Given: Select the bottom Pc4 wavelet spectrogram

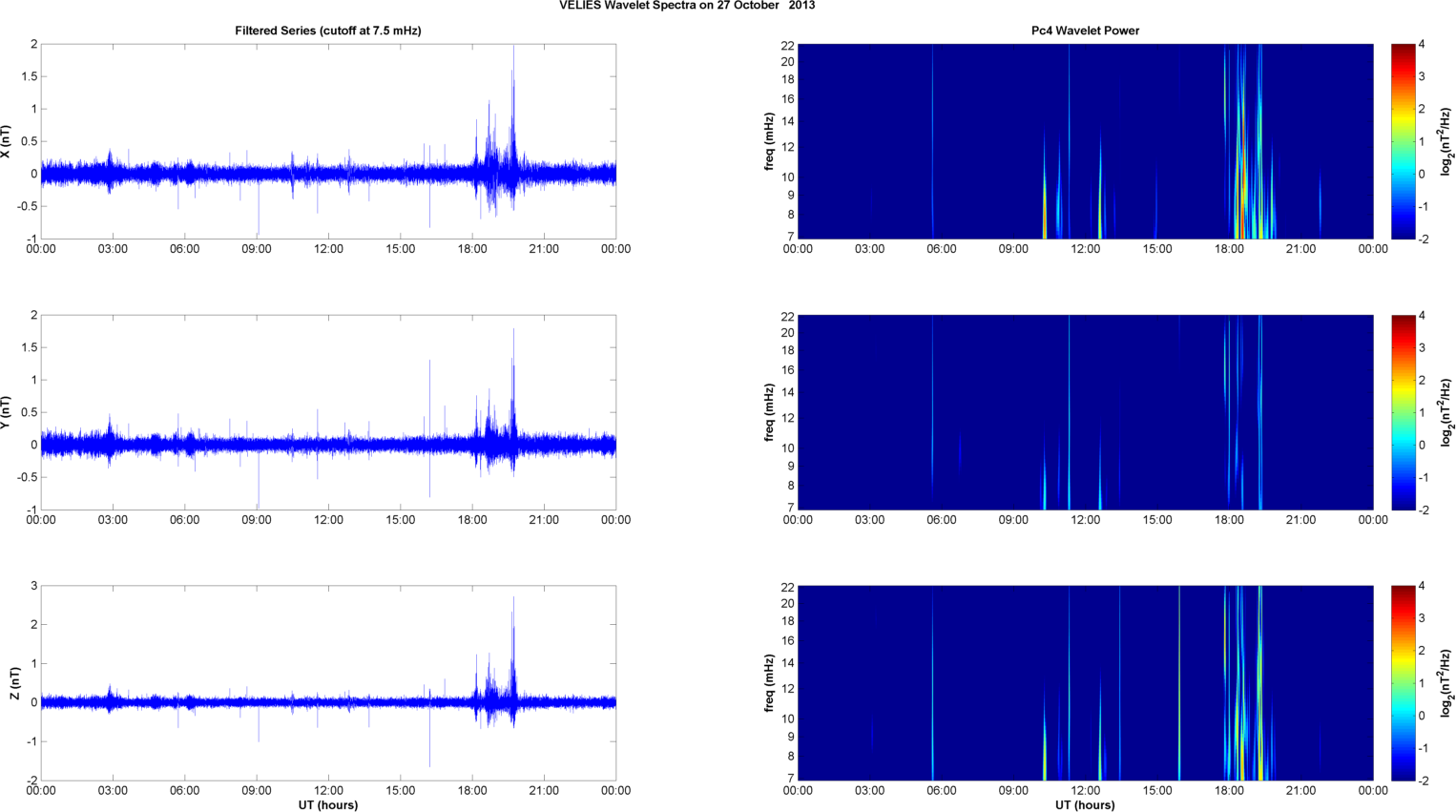Looking at the screenshot, I should pyautogui.click(x=1085, y=683).
